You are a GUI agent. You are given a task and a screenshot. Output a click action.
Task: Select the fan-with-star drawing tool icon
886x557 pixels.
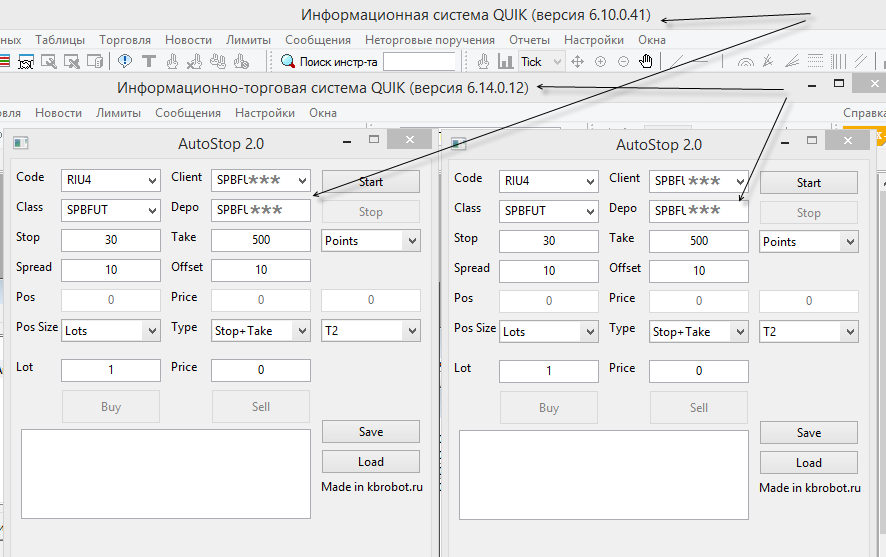[768, 61]
